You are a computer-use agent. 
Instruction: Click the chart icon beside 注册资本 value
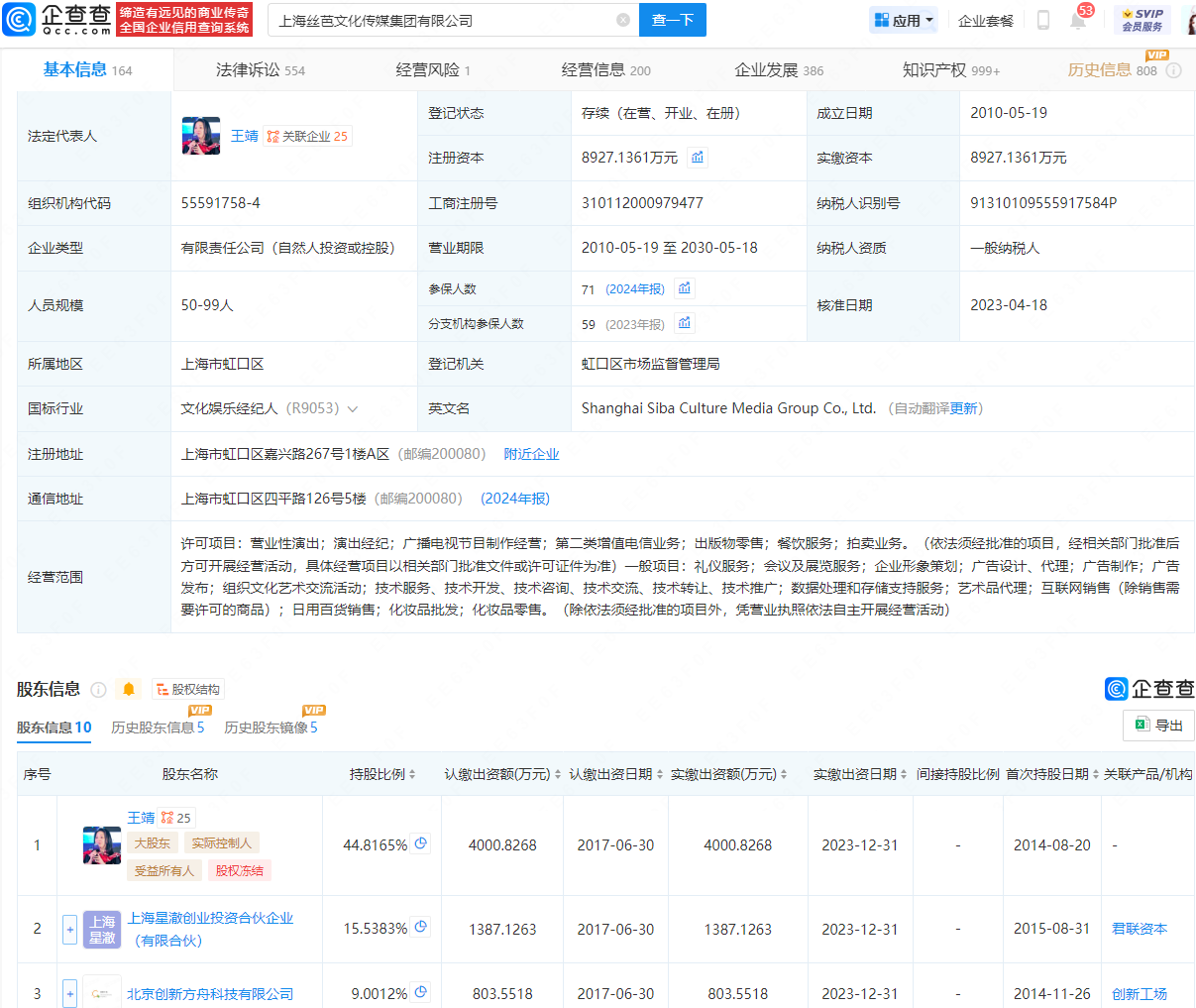click(x=698, y=158)
